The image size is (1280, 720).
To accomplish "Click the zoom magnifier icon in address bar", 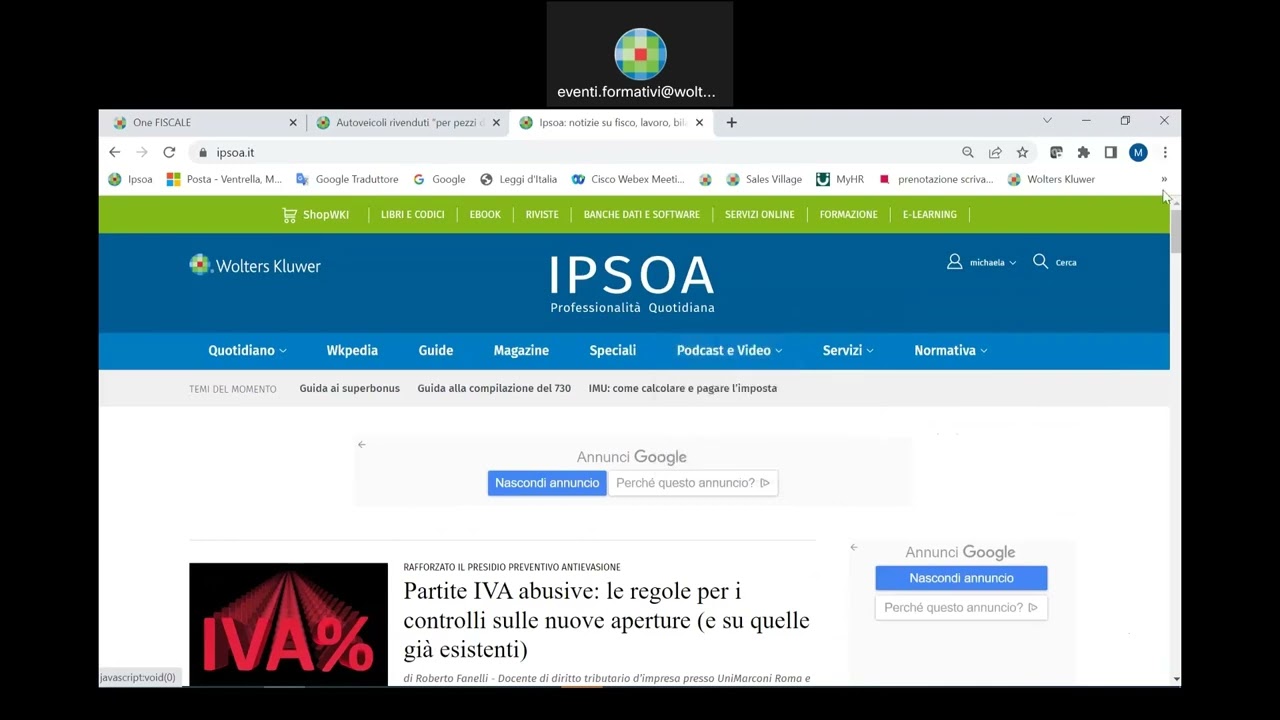I will pos(968,152).
